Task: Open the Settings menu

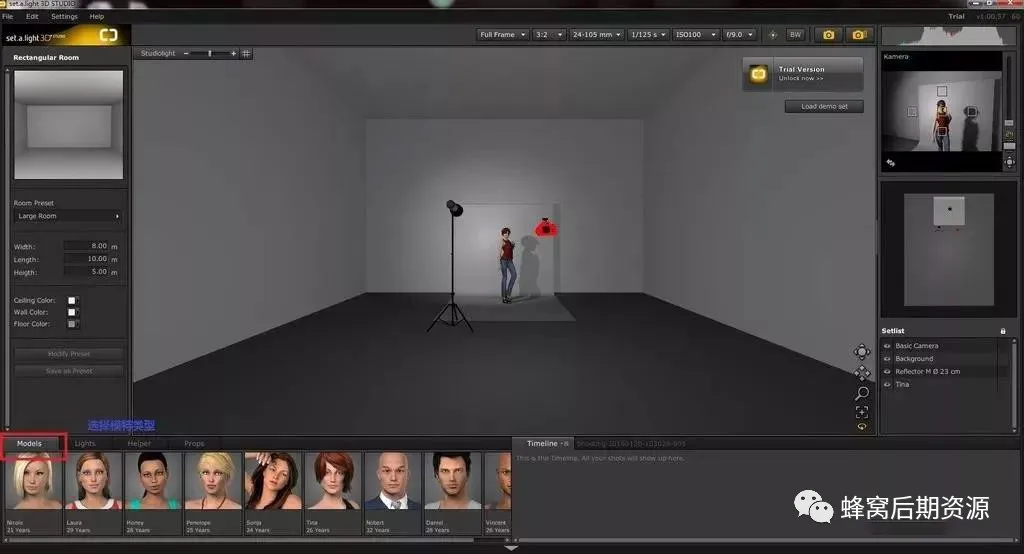Action: click(64, 16)
